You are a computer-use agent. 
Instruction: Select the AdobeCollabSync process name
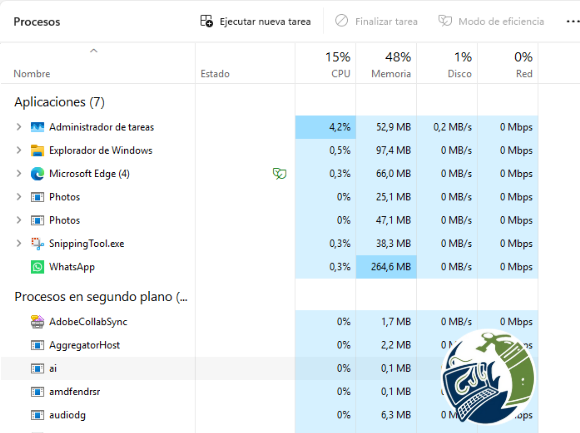point(88,322)
